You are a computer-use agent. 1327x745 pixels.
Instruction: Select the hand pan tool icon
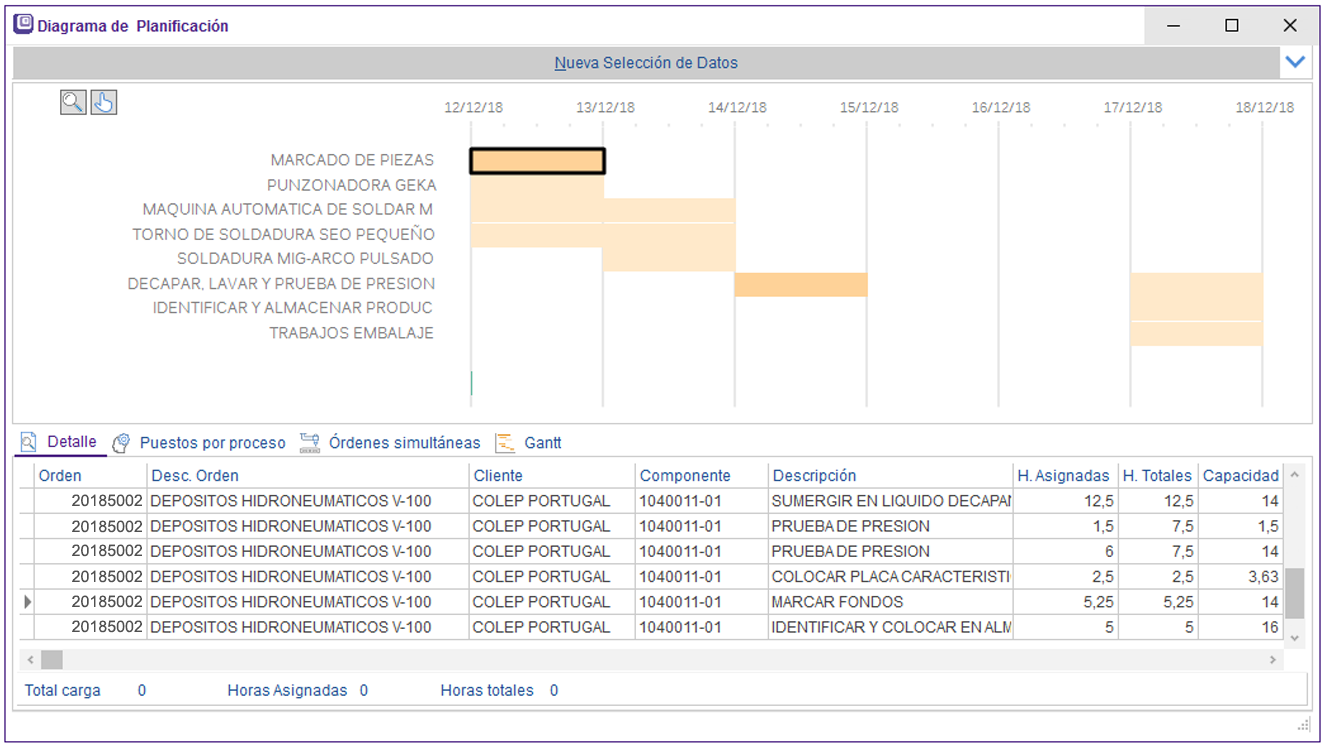pyautogui.click(x=104, y=102)
